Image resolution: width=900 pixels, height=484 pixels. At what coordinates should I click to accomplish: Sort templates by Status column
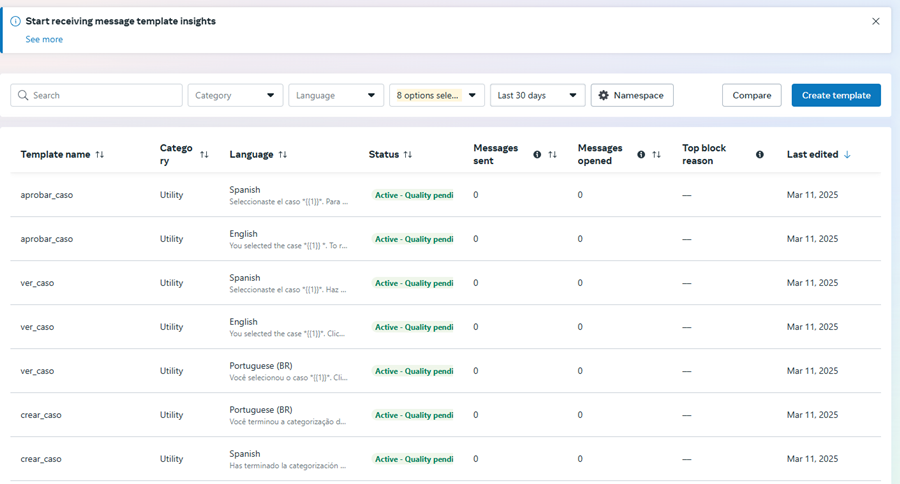408,155
